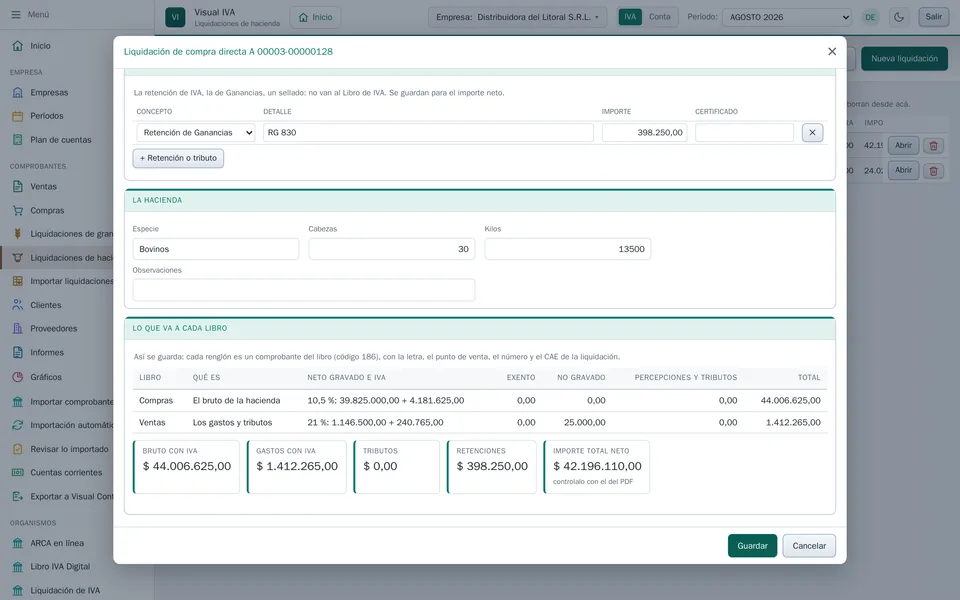Open Períodos in the sidebar
The height and width of the screenshot is (600, 960).
(47, 116)
